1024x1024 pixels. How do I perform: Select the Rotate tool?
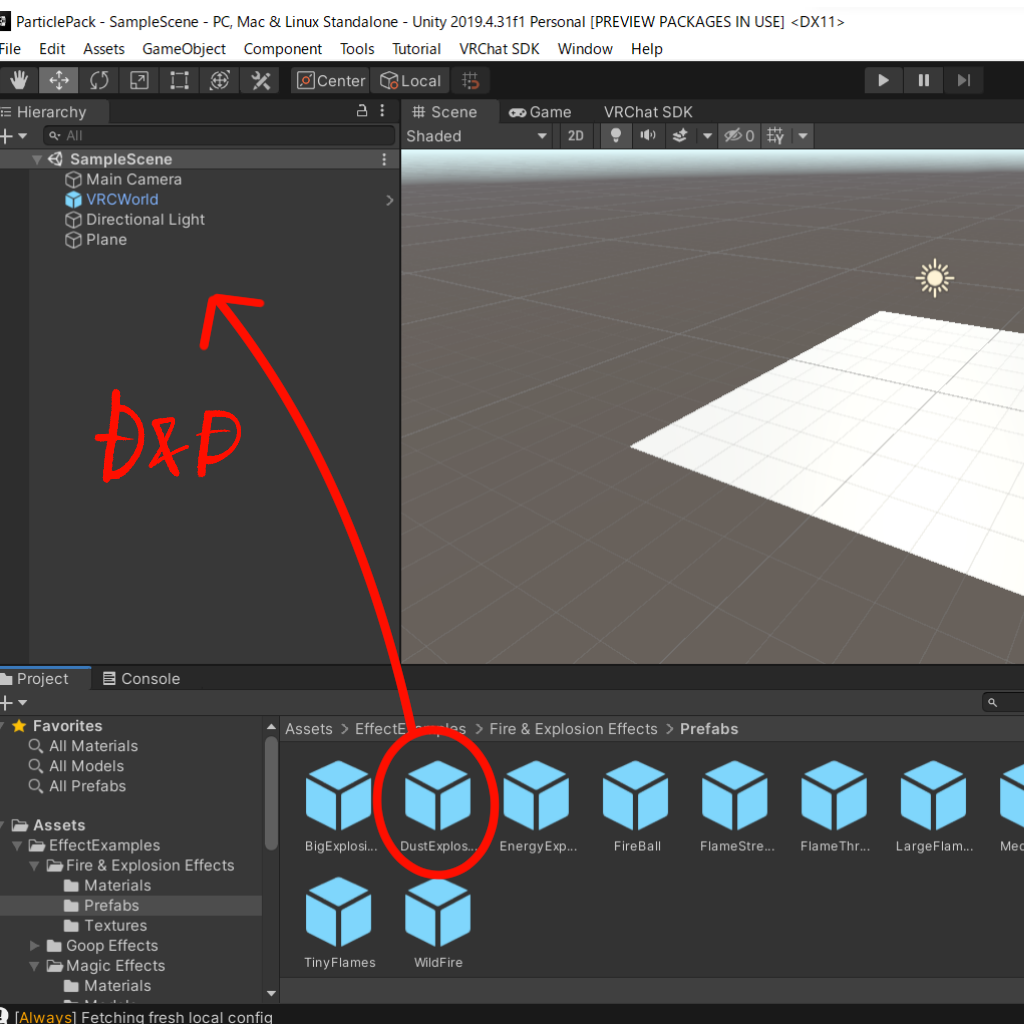[x=99, y=80]
